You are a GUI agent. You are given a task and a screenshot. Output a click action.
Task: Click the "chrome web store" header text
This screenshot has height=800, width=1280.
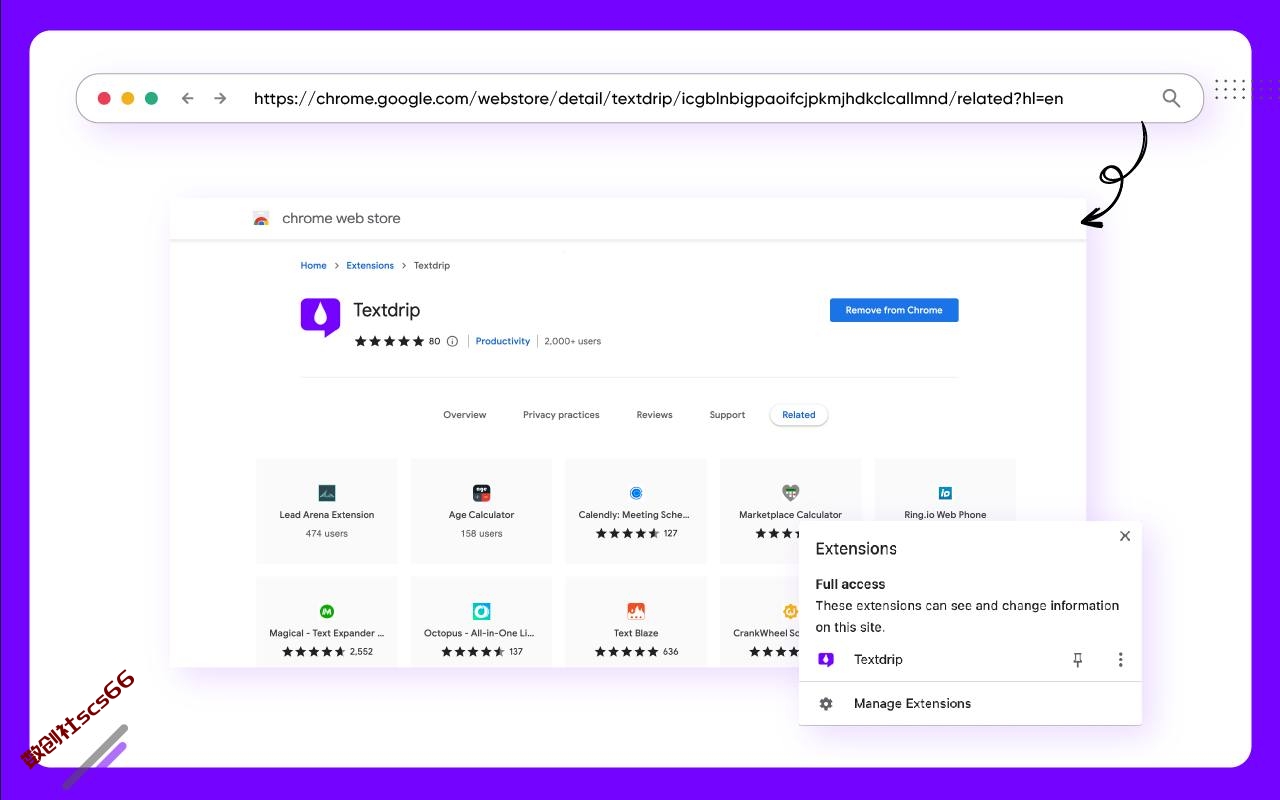(x=341, y=218)
